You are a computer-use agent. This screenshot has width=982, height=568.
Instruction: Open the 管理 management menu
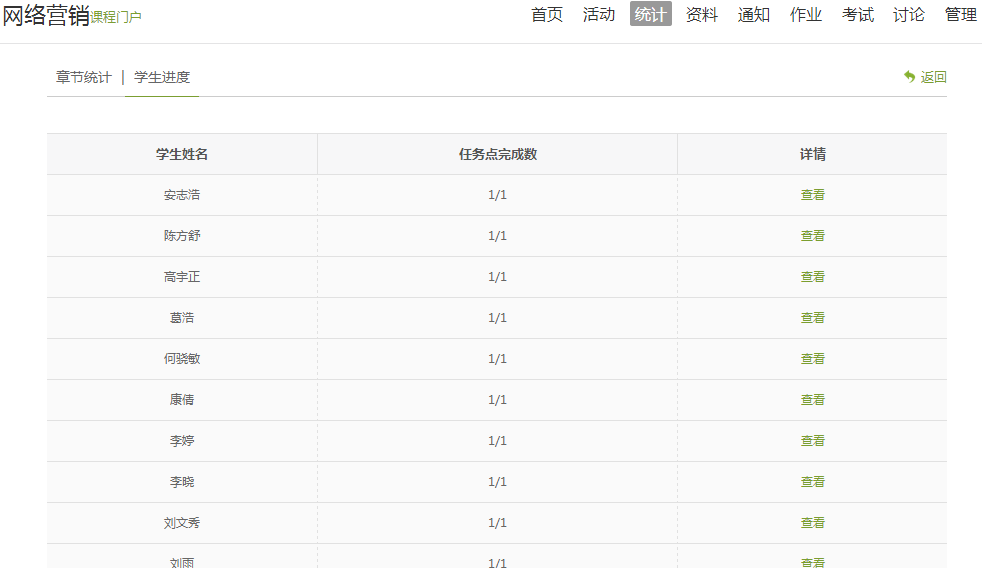961,15
